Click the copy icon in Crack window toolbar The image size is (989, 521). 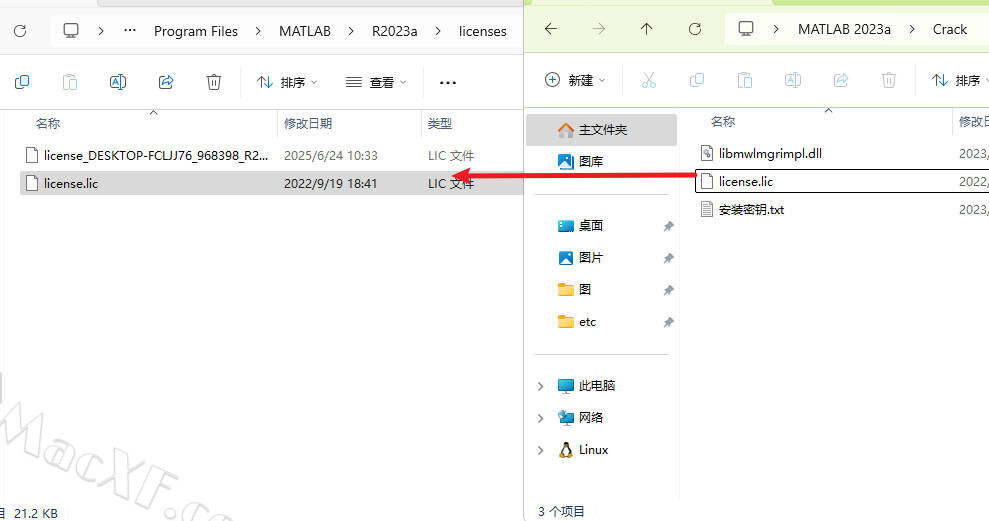point(697,80)
